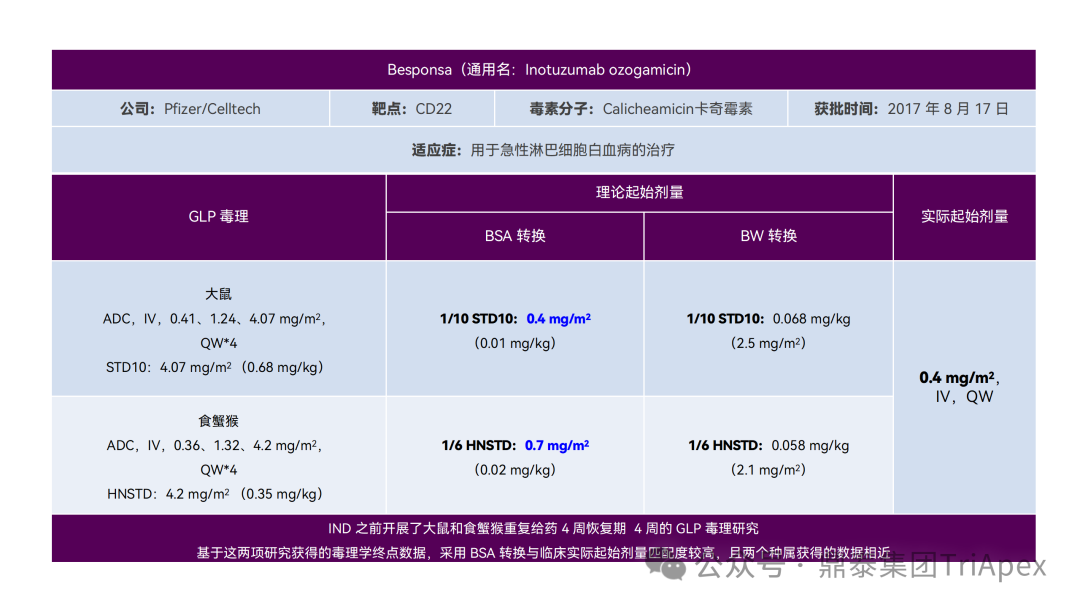This screenshot has width=1080, height=608.
Task: Click the blue 0.4 mg/m² value
Action: (x=559, y=319)
